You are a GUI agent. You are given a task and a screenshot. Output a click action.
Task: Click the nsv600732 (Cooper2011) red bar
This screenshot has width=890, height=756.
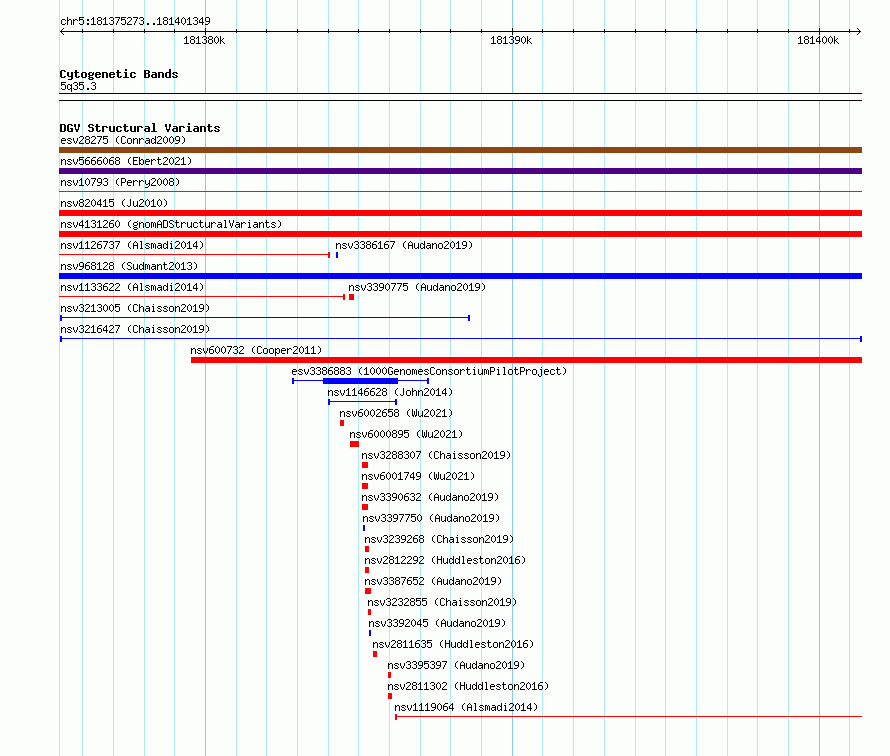pyautogui.click(x=526, y=360)
